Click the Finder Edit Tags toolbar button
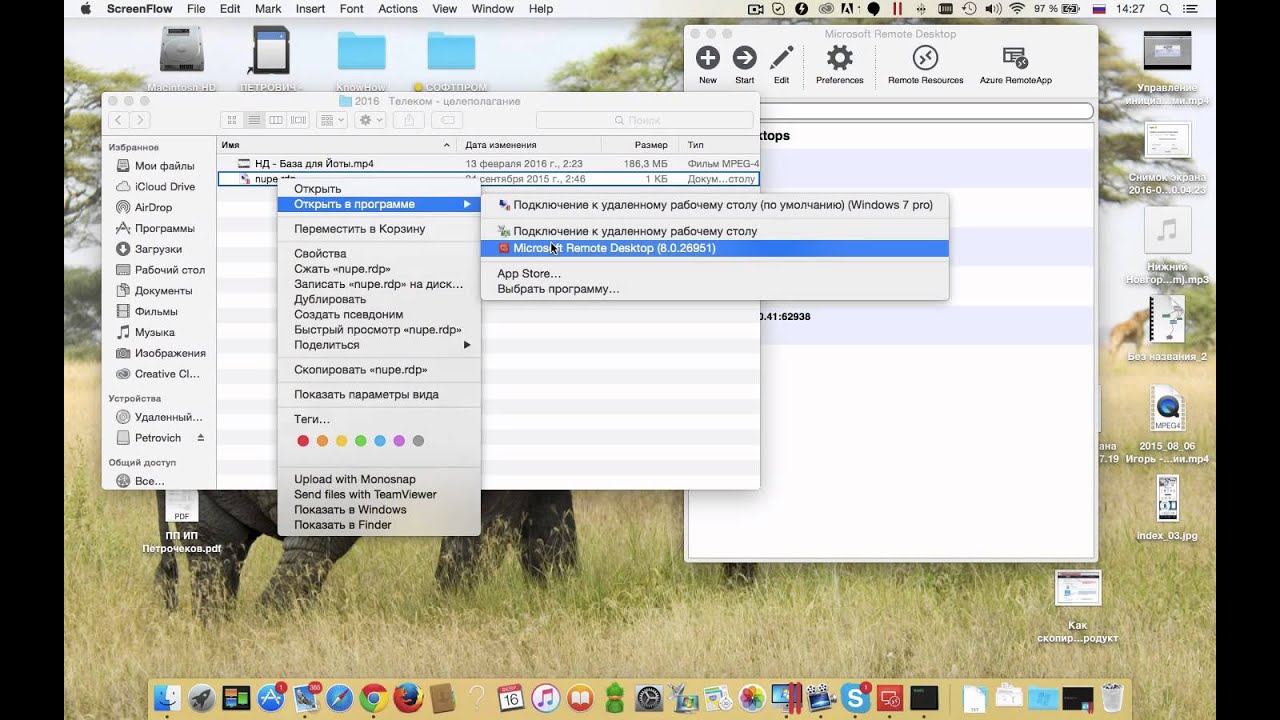 click(447, 120)
